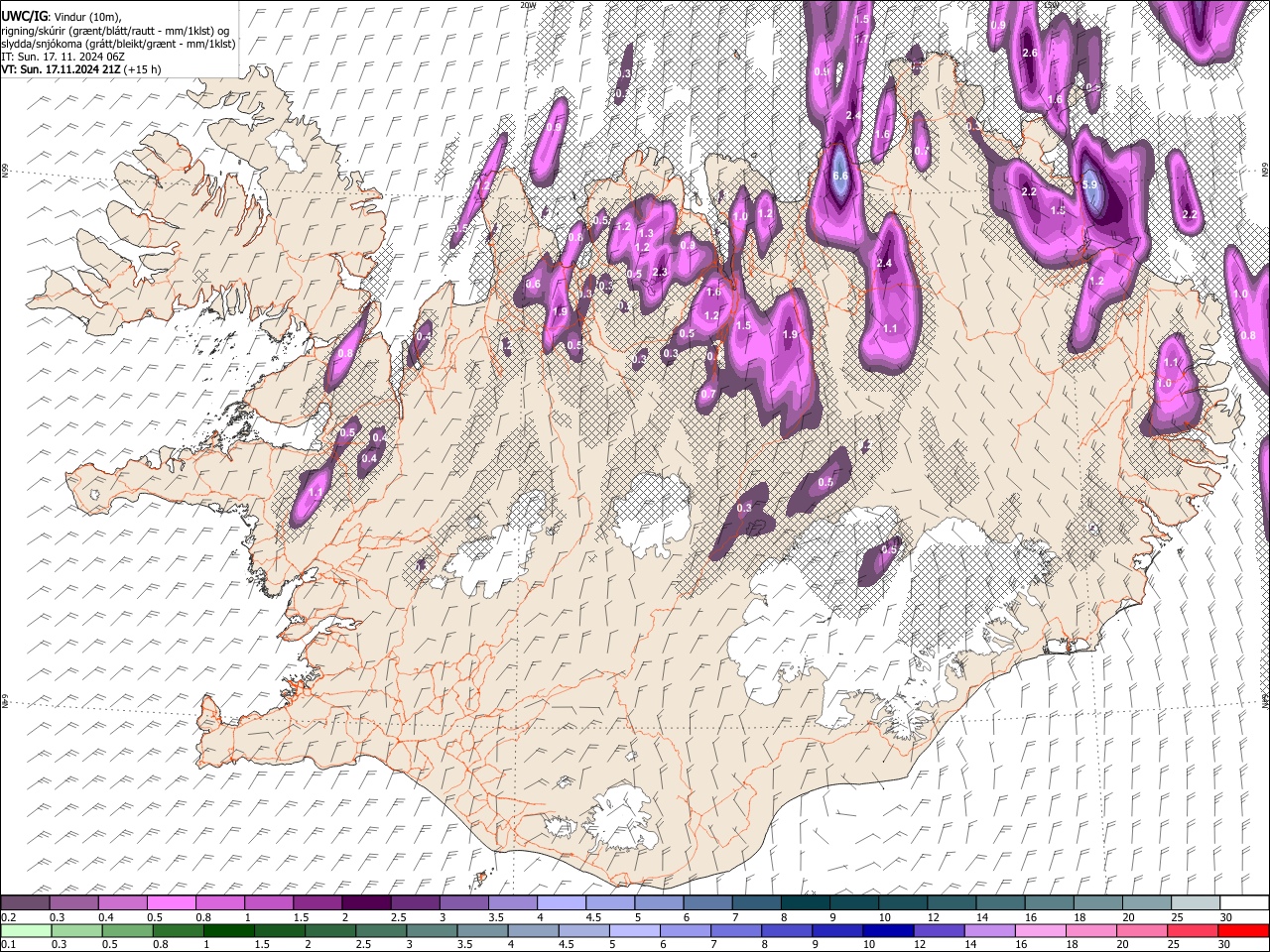
Task: Click the 'IT: Sun. 17. 11. 2024 06Z' line
Action: click(62, 57)
